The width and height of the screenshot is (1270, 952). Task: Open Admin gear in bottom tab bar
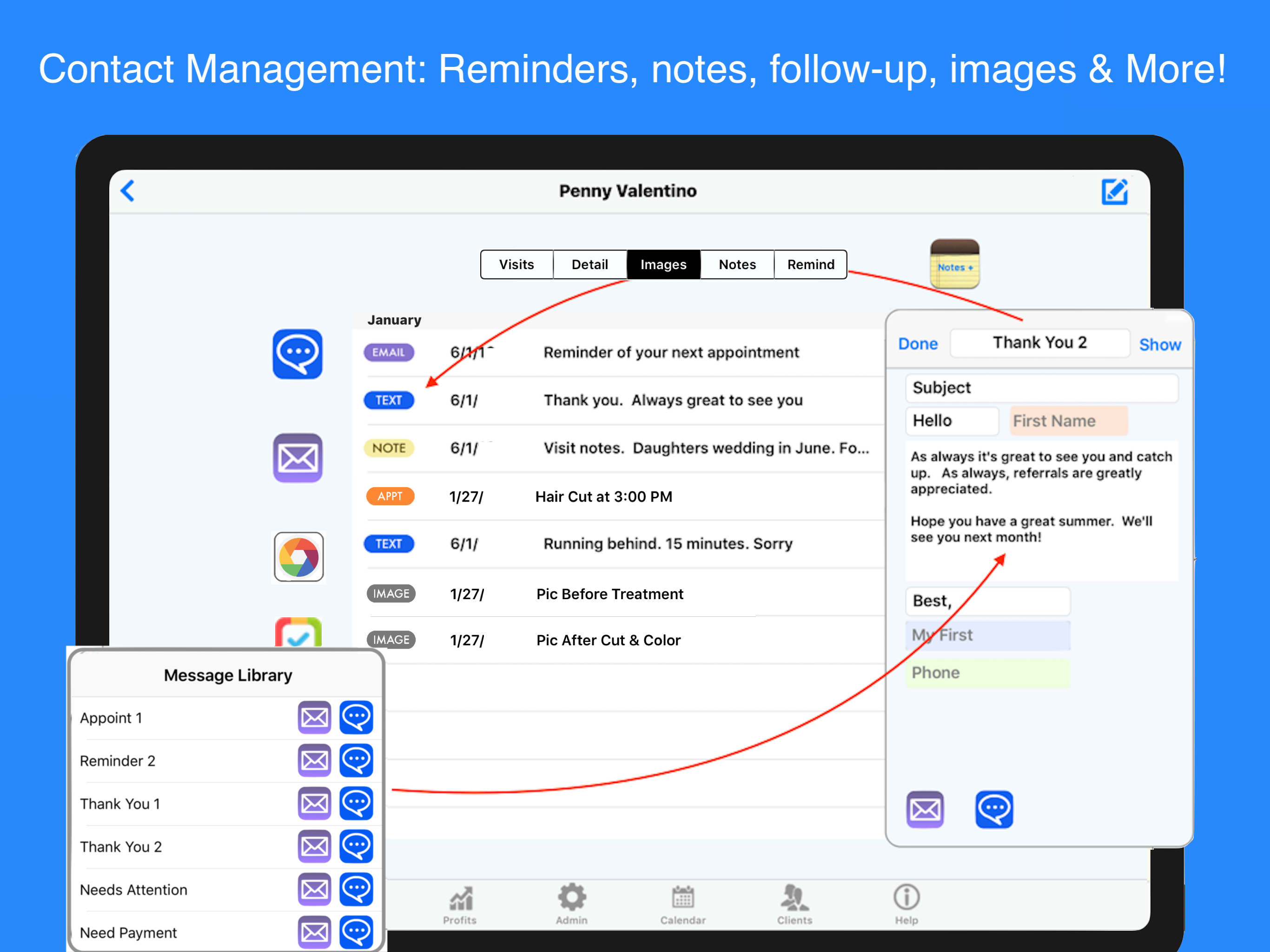[572, 904]
